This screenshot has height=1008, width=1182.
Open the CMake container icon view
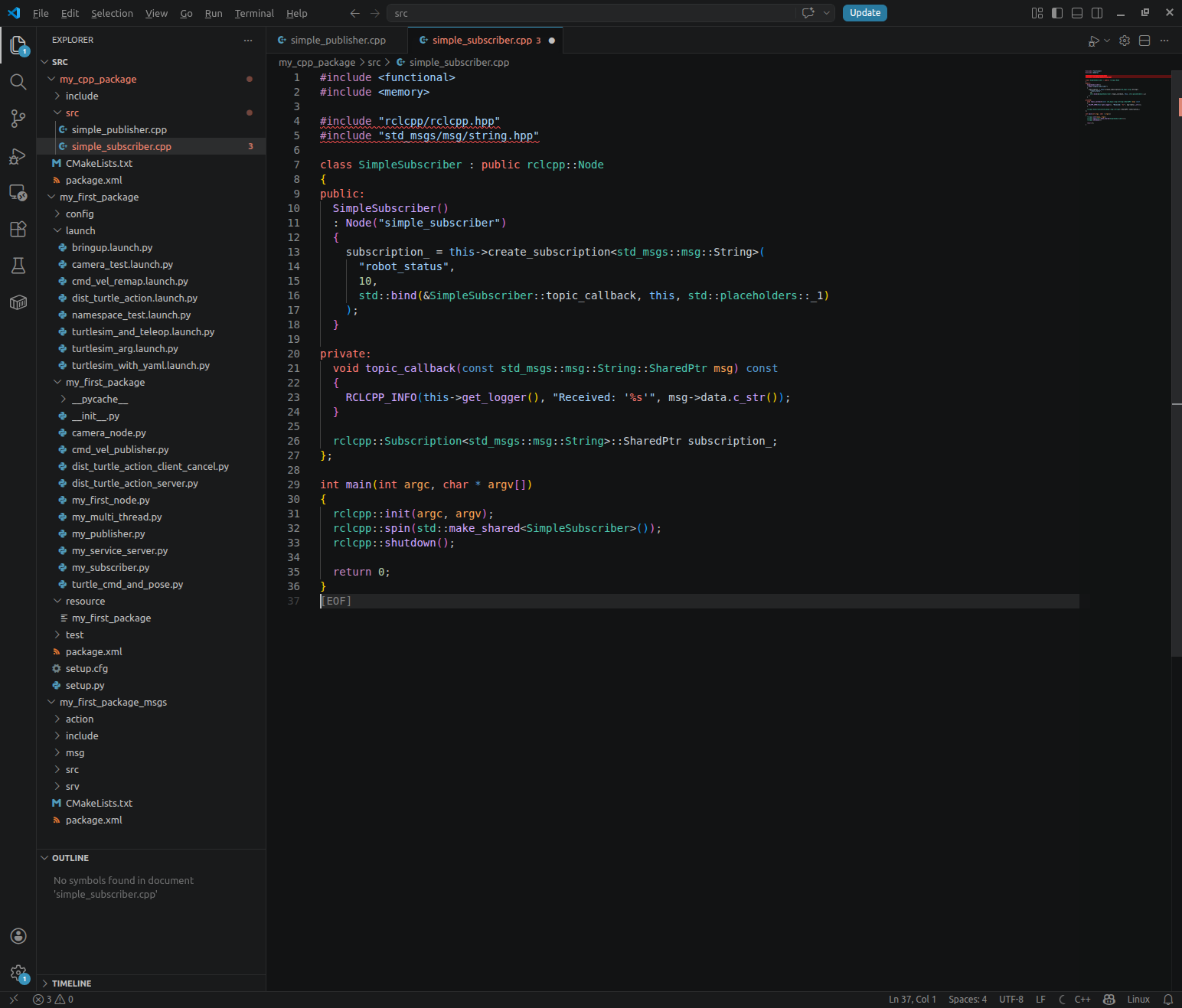(18, 302)
